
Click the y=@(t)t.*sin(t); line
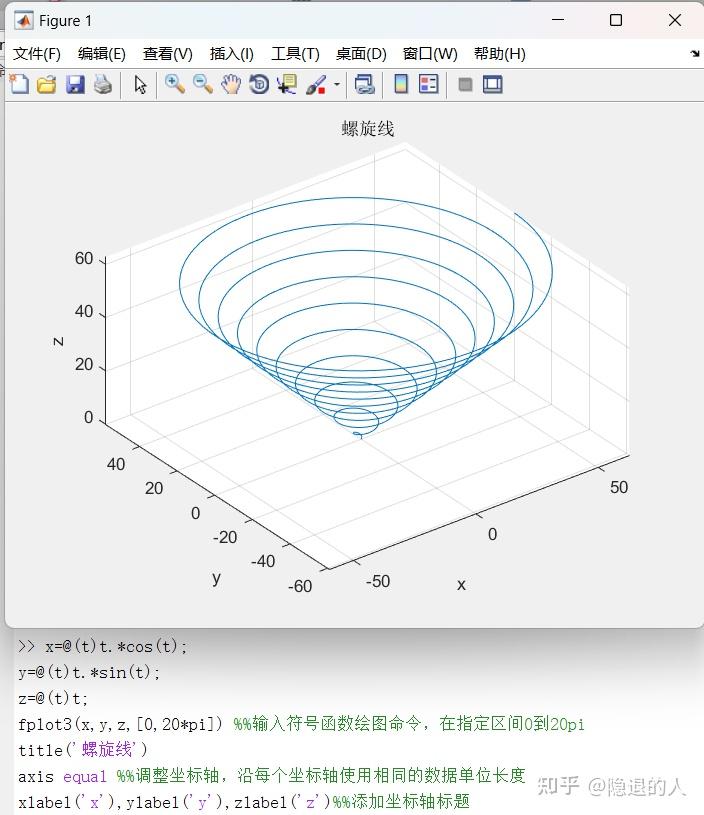pyautogui.click(x=89, y=672)
